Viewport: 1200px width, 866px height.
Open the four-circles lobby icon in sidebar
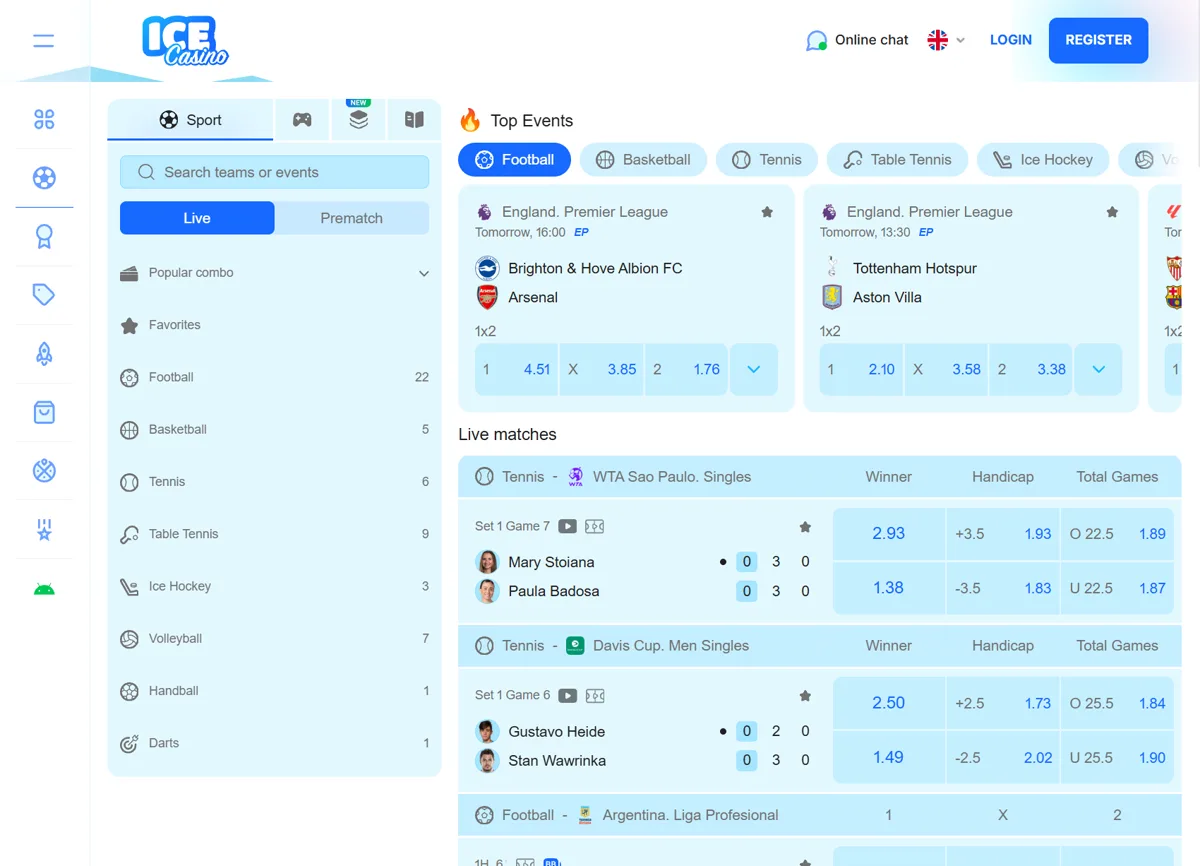(x=44, y=120)
